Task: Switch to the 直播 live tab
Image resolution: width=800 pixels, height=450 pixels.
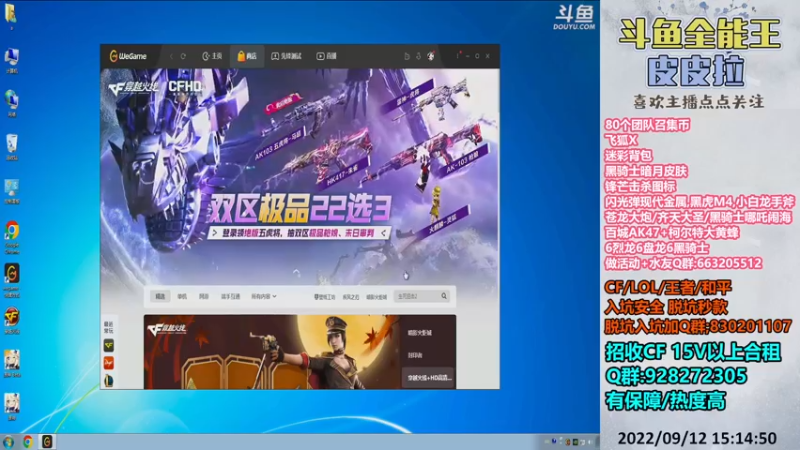Action: [x=327, y=56]
